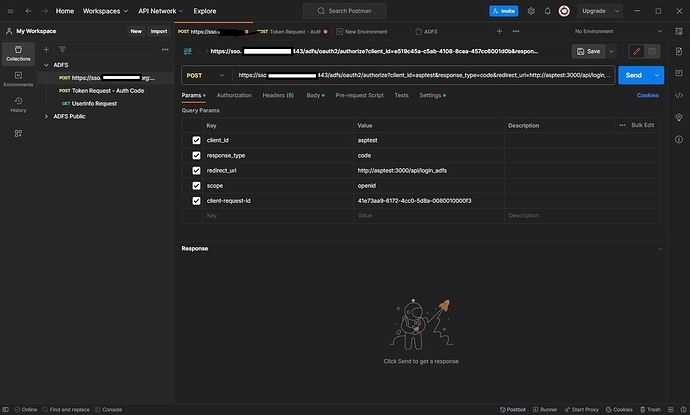
Task: Open the collections more options ellipsis
Action: 165,50
